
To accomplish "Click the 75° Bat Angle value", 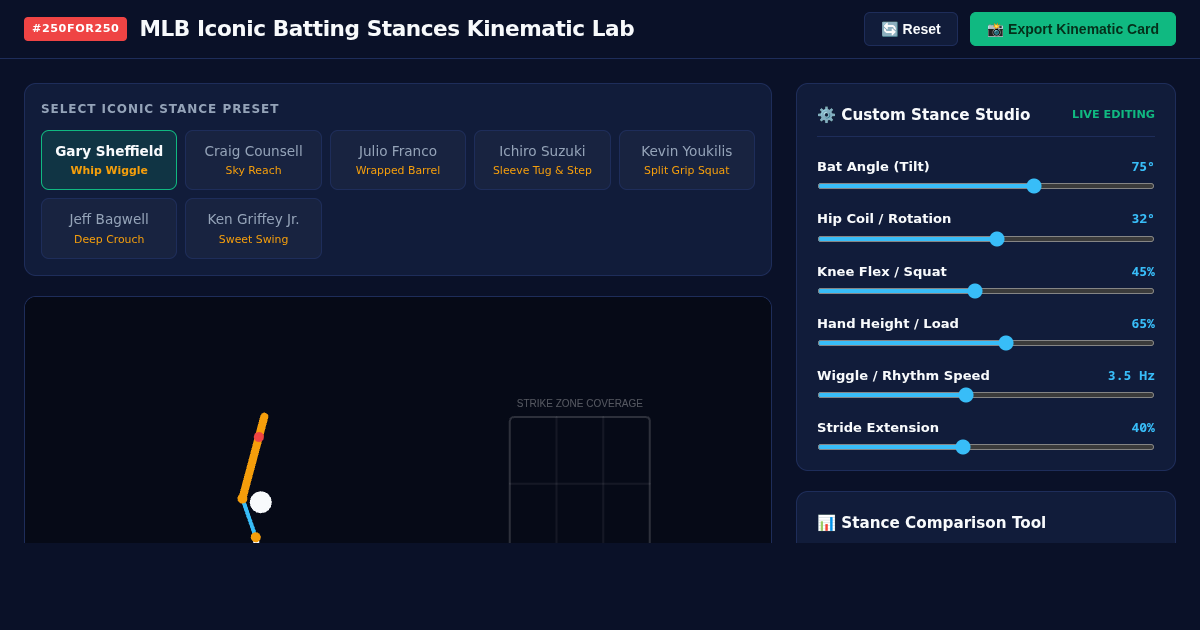I will [x=1143, y=167].
